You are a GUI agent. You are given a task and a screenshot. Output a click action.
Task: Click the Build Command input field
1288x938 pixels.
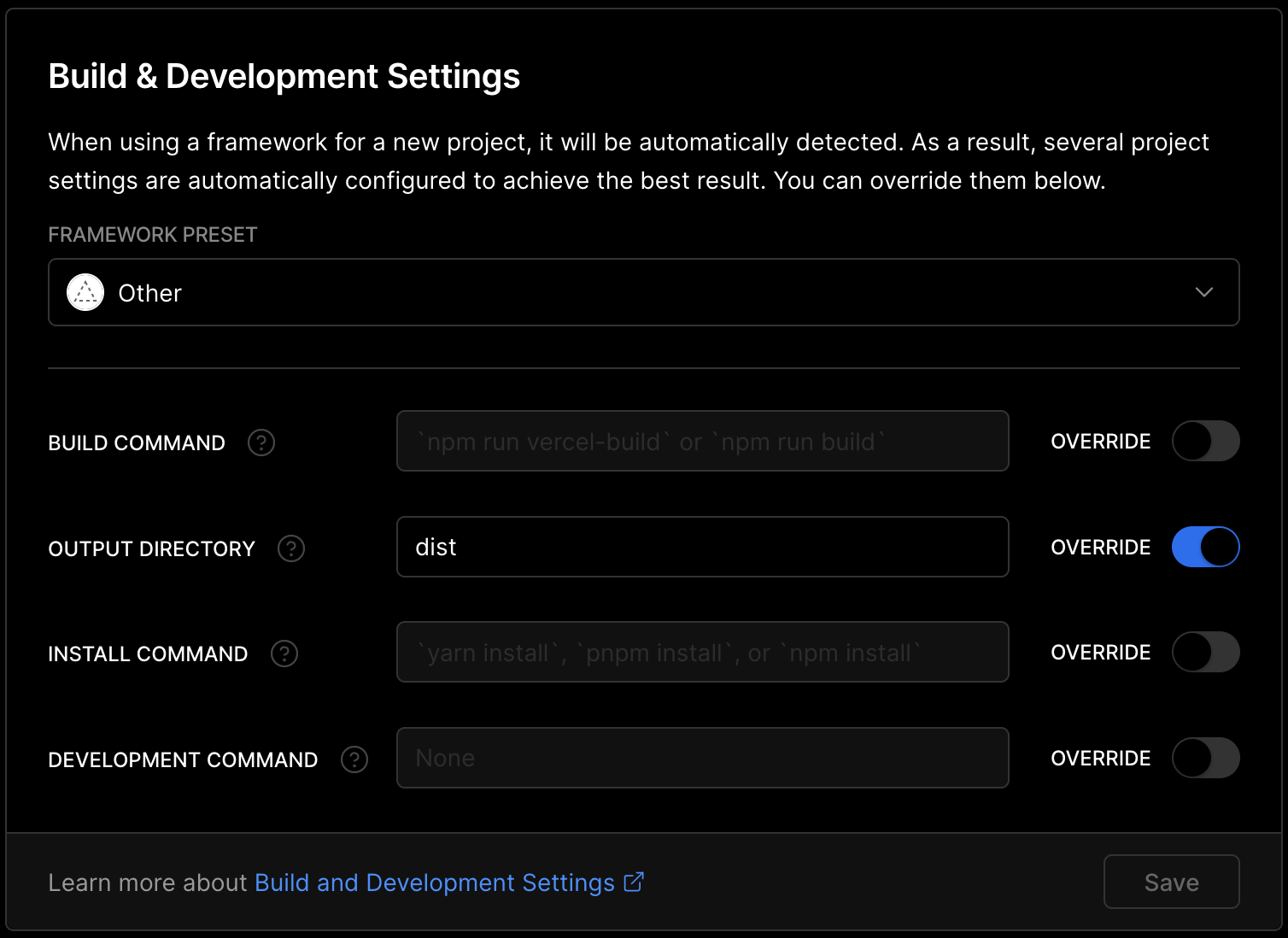point(703,441)
